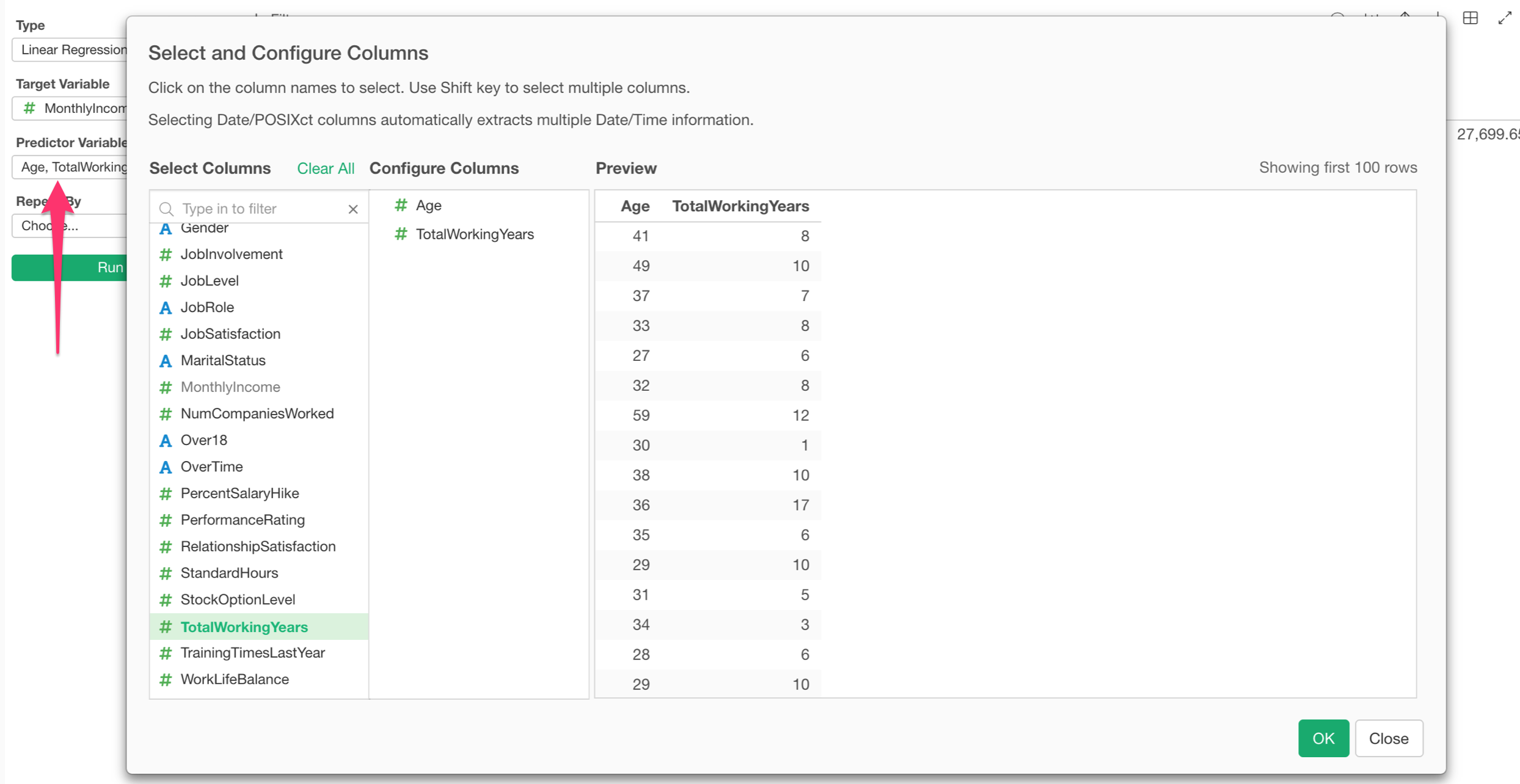This screenshot has height=784, width=1520.
Task: Click the text type icon beside JobRole
Action: [166, 308]
